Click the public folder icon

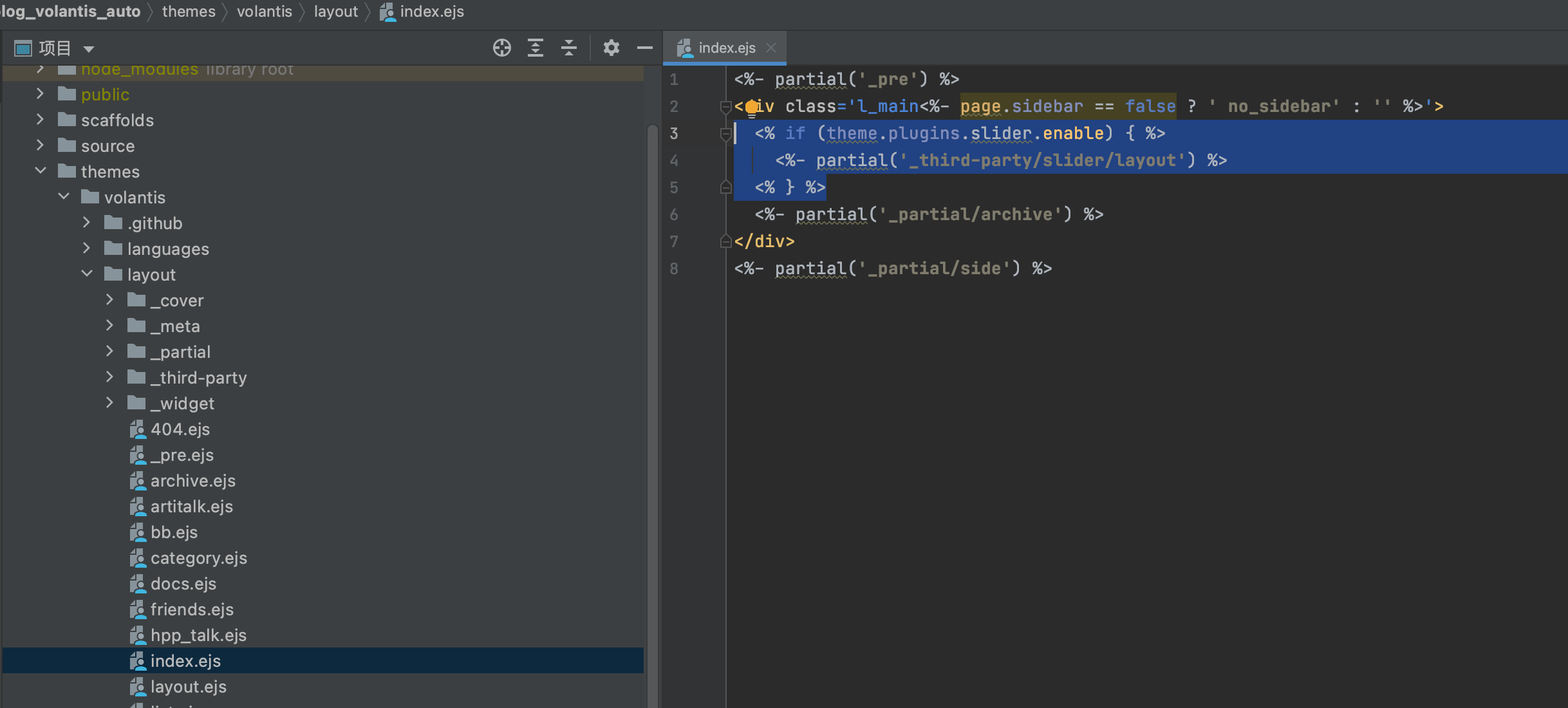[x=67, y=94]
